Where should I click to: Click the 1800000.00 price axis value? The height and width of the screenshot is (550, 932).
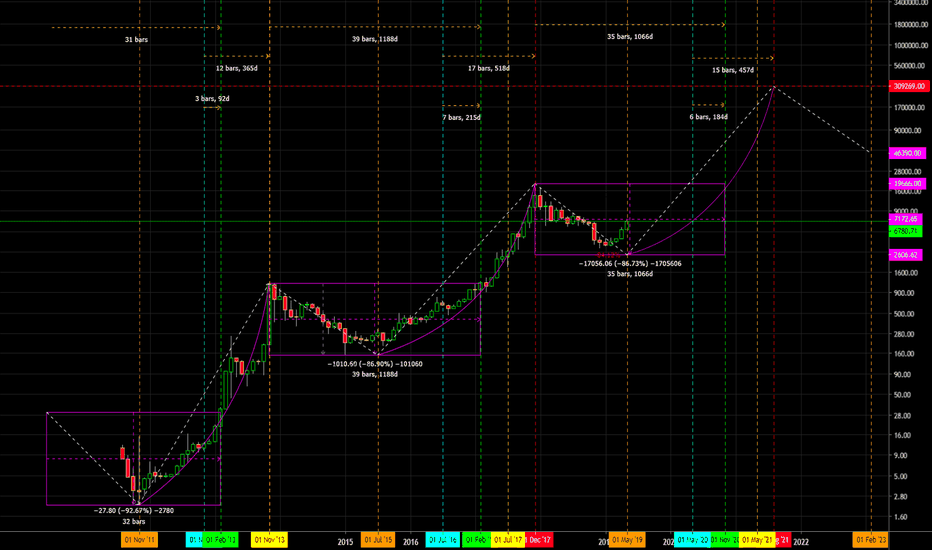coord(909,25)
